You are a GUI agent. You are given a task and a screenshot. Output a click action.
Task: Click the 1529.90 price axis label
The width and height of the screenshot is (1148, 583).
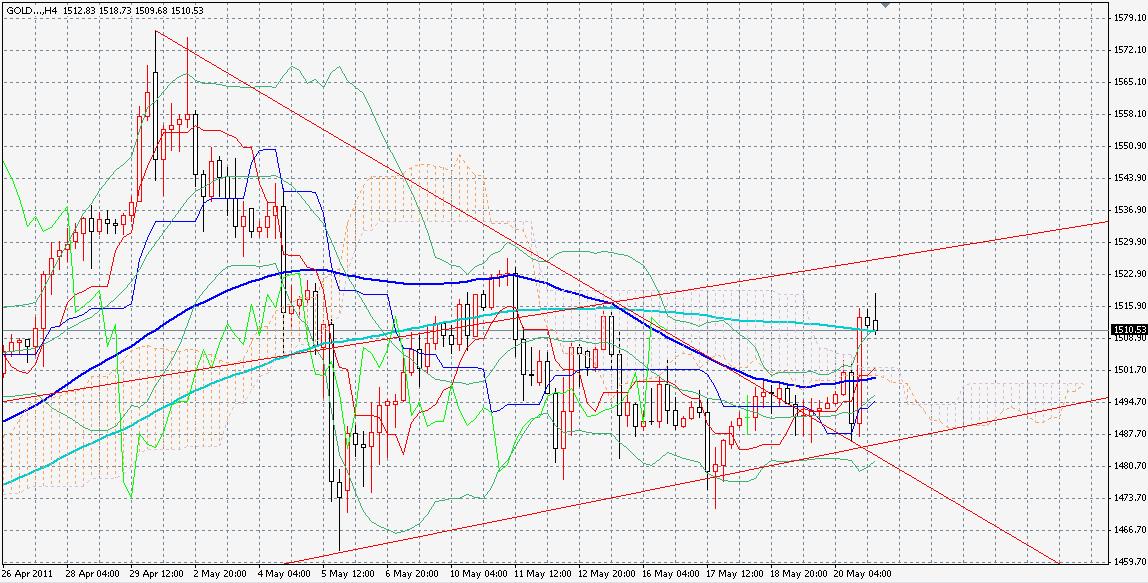point(1128,242)
